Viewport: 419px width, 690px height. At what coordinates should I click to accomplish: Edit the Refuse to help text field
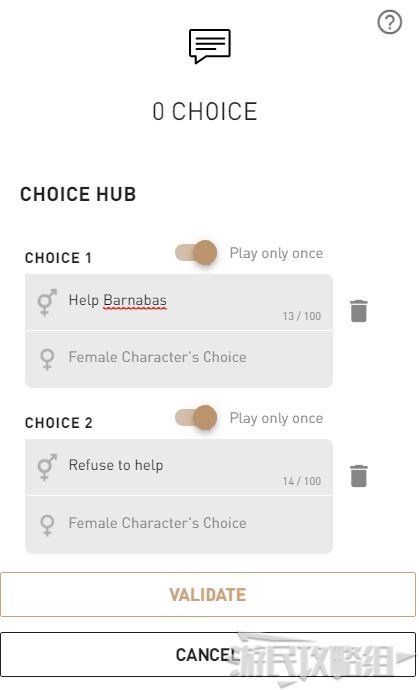point(179,467)
